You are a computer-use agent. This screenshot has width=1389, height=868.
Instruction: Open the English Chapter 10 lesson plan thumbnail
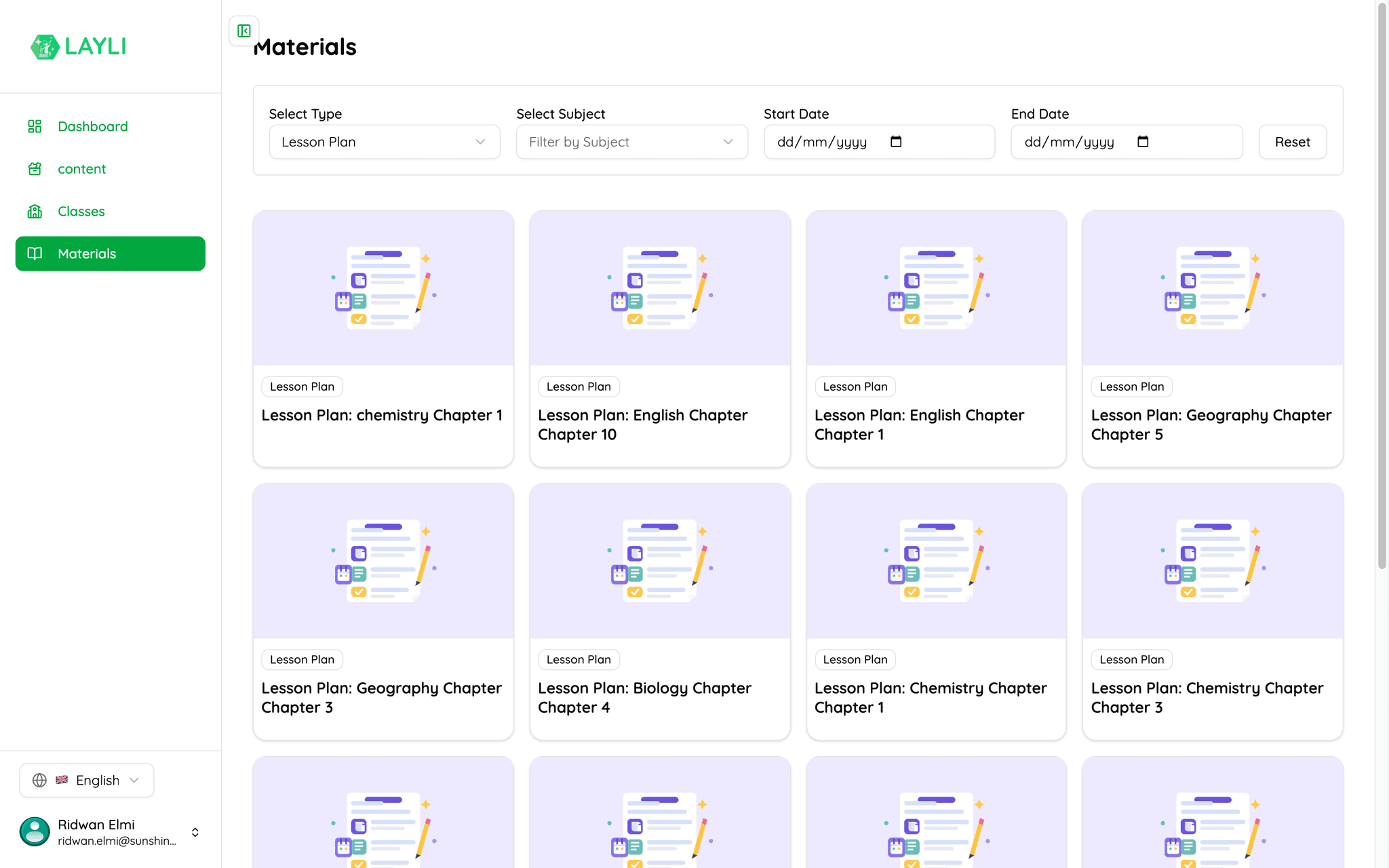(660, 288)
